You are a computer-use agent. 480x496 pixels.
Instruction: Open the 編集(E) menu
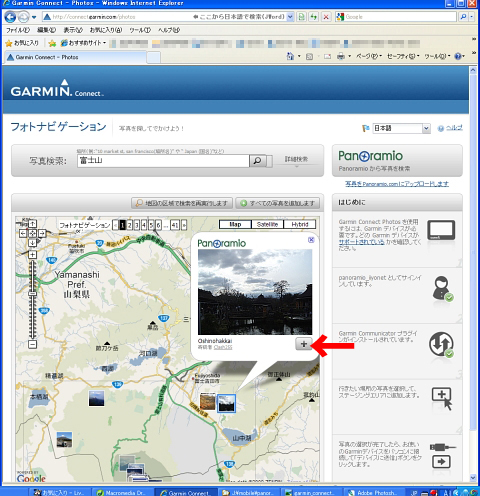(46, 30)
